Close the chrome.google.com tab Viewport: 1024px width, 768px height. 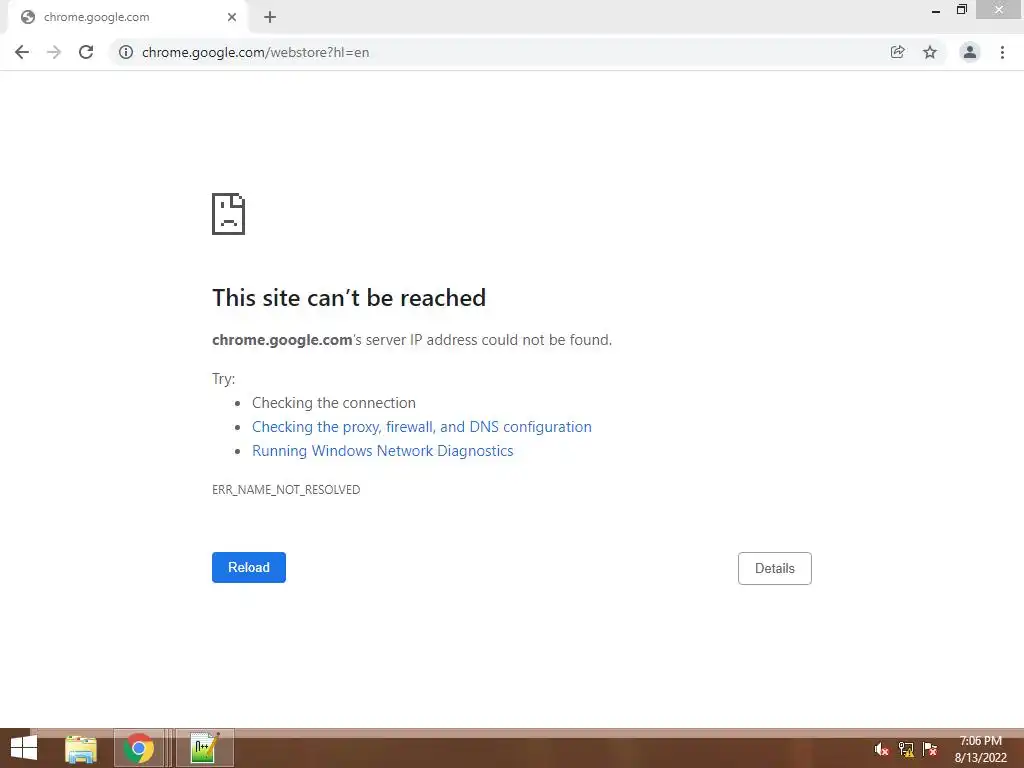point(232,17)
